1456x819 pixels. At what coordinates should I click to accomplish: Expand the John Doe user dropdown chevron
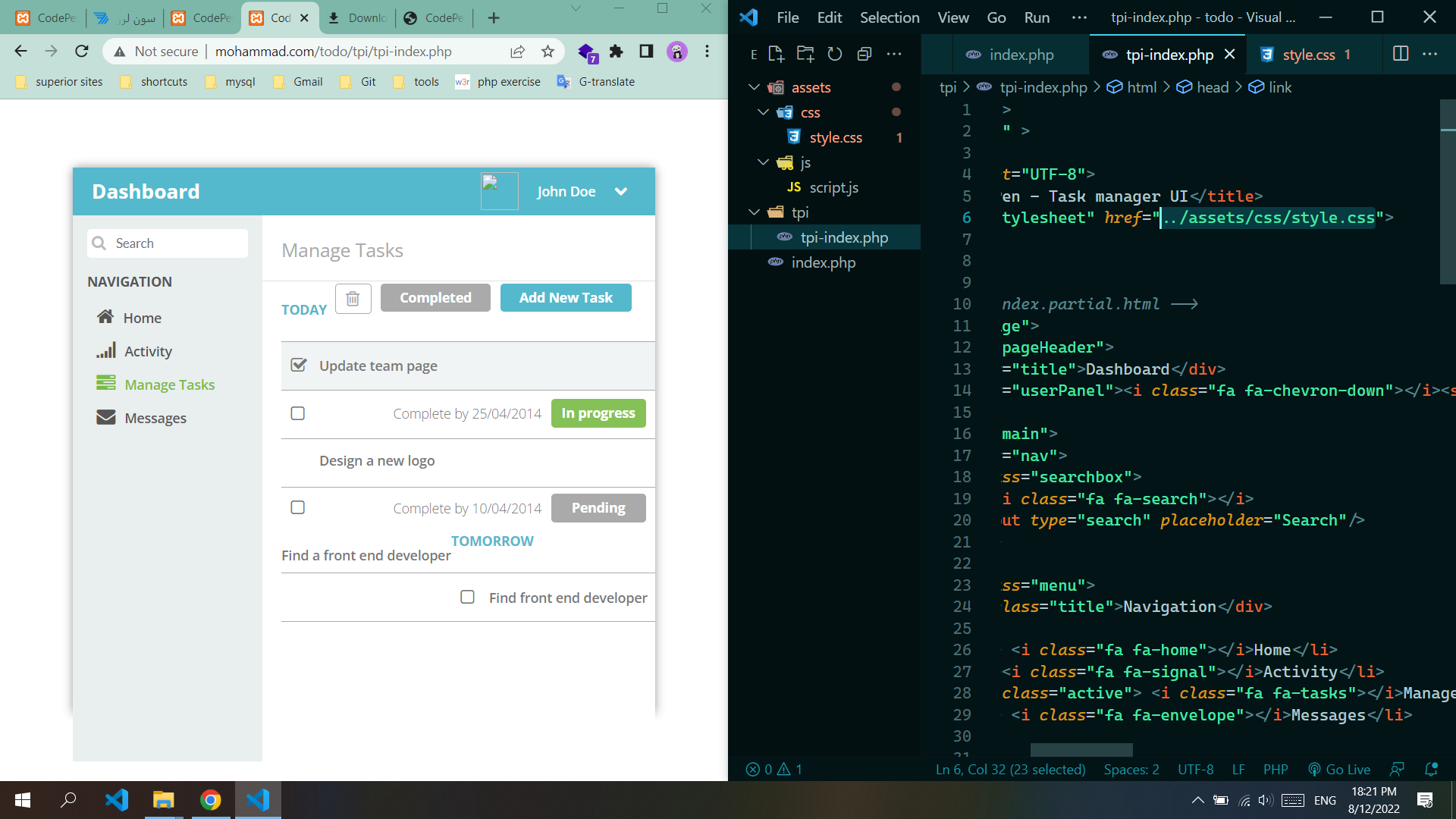[621, 191]
